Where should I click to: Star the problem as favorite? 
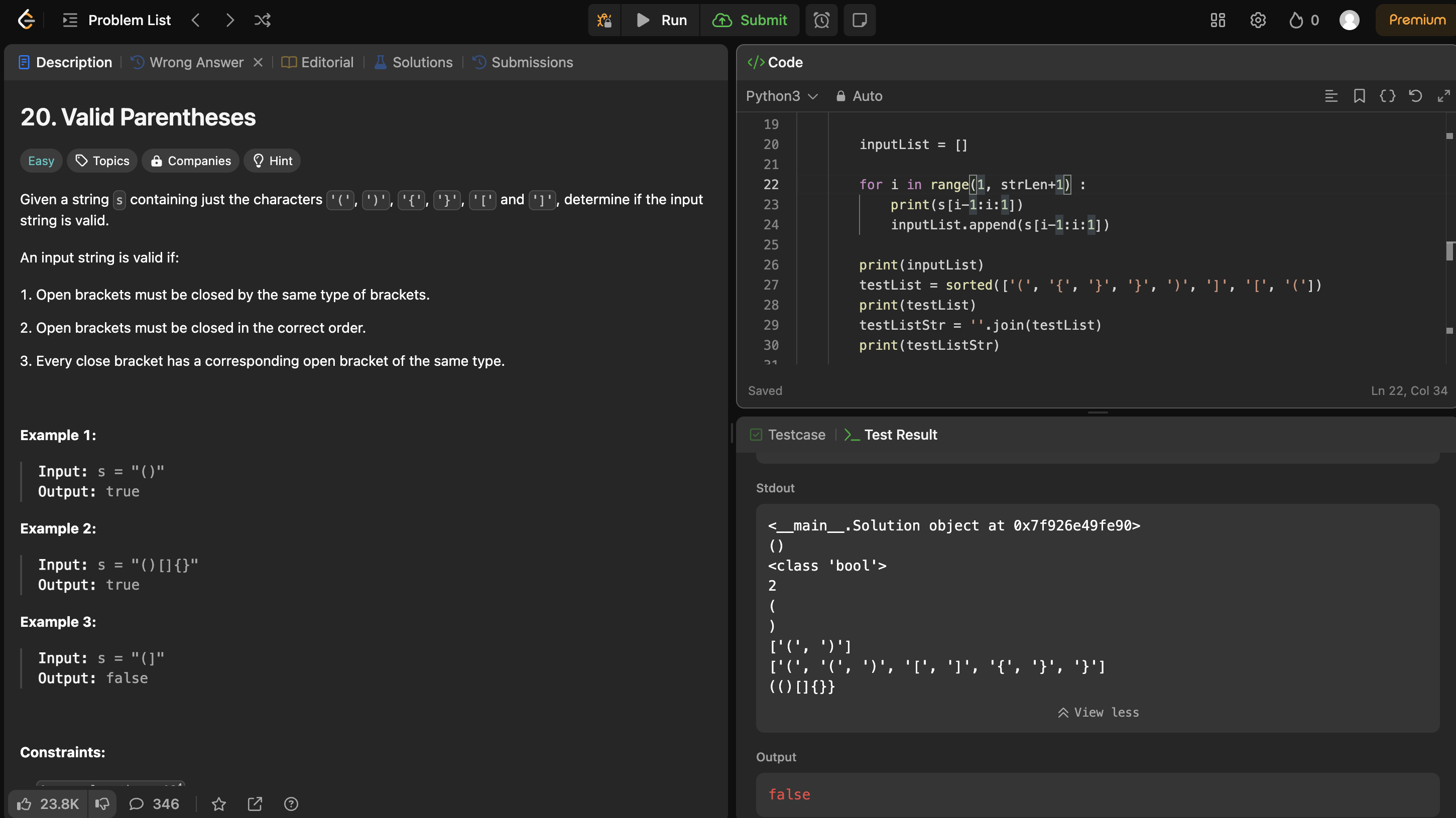[x=219, y=803]
